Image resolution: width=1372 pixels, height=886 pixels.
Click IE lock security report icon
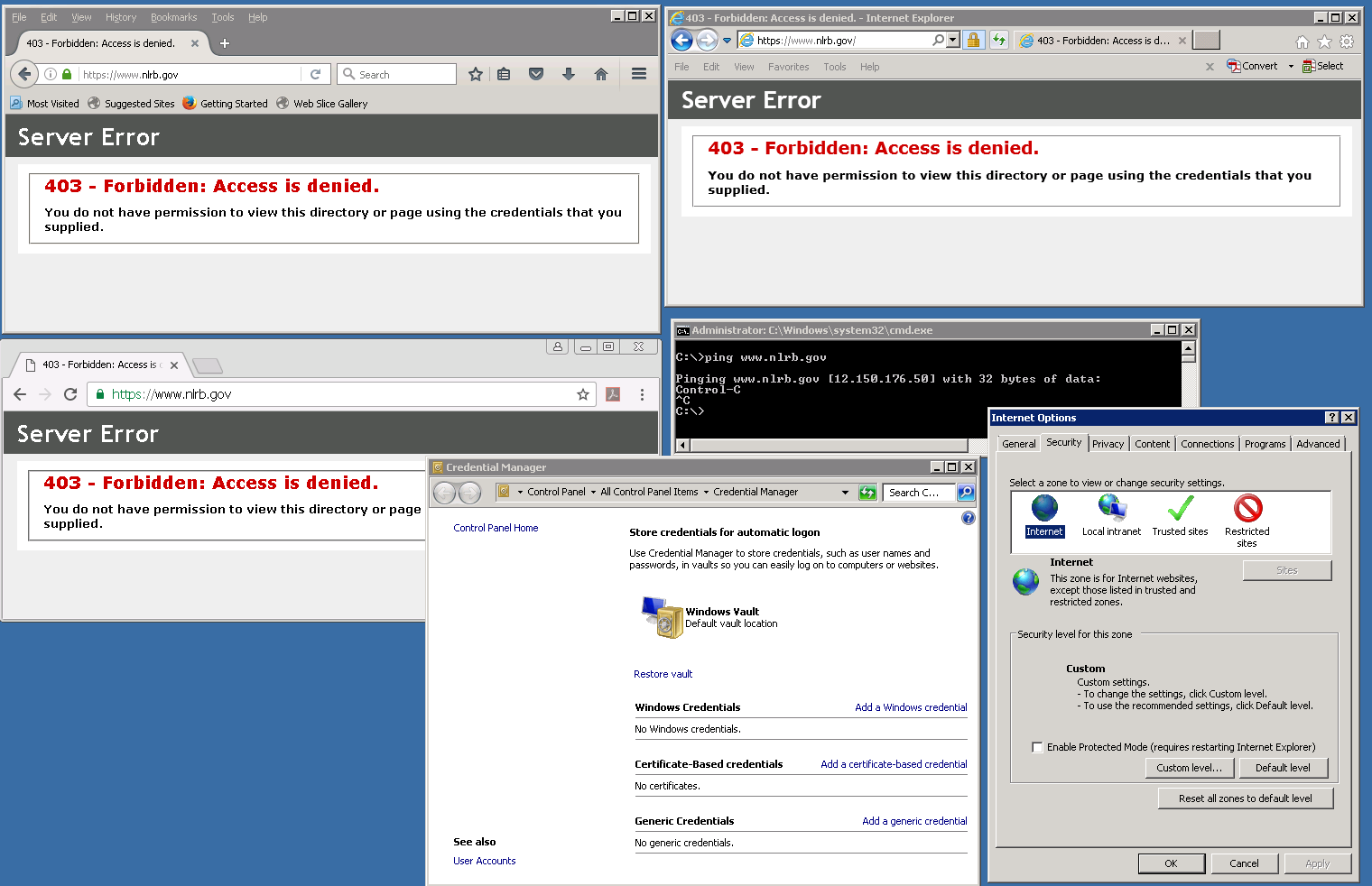(973, 40)
